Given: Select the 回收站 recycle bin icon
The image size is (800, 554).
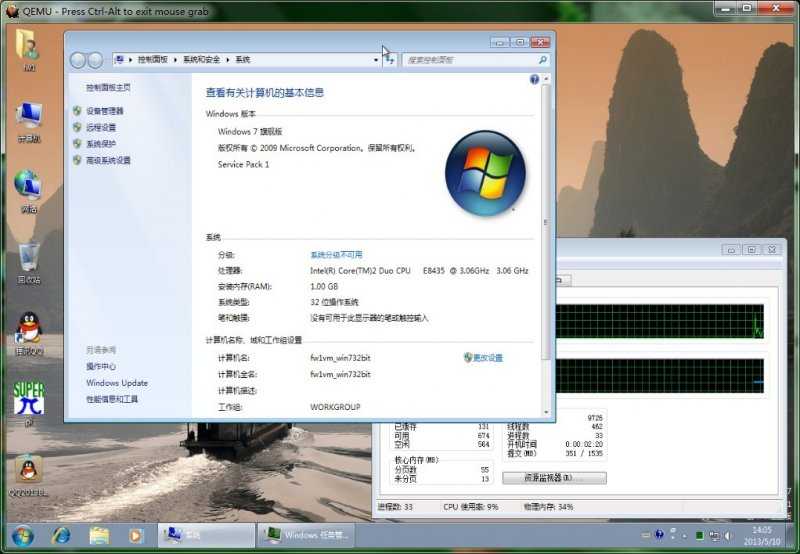Looking at the screenshot, I should pos(29,262).
